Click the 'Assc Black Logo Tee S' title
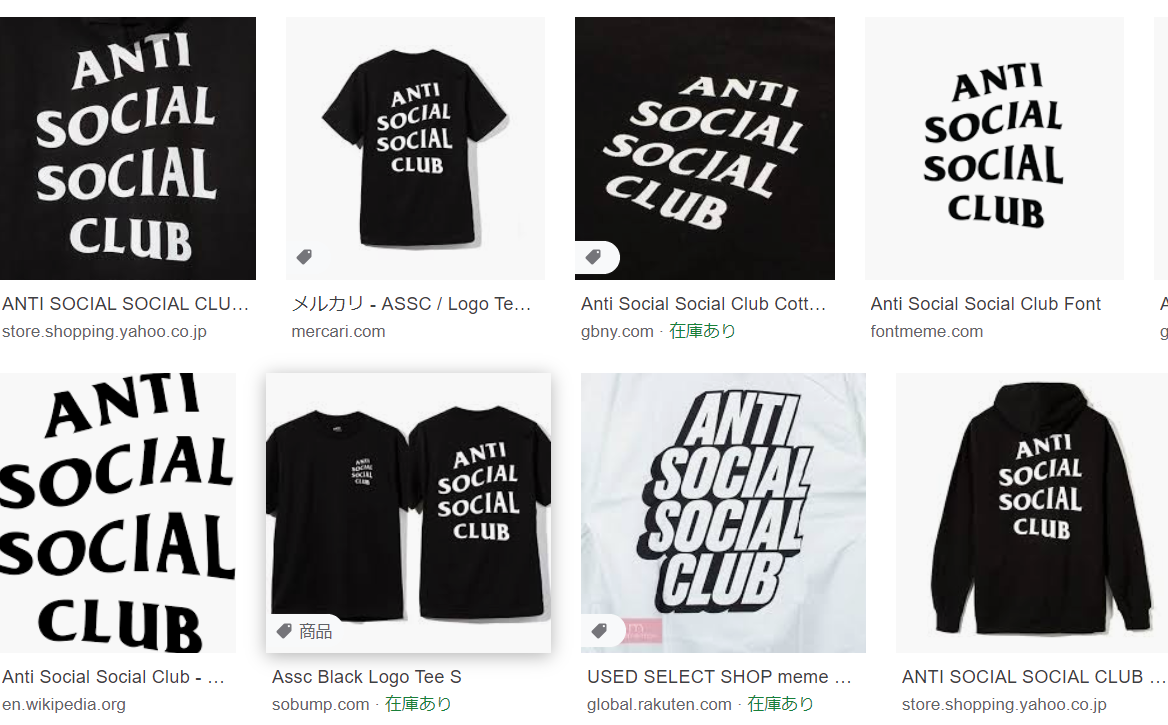The width and height of the screenshot is (1168, 725). 366,677
